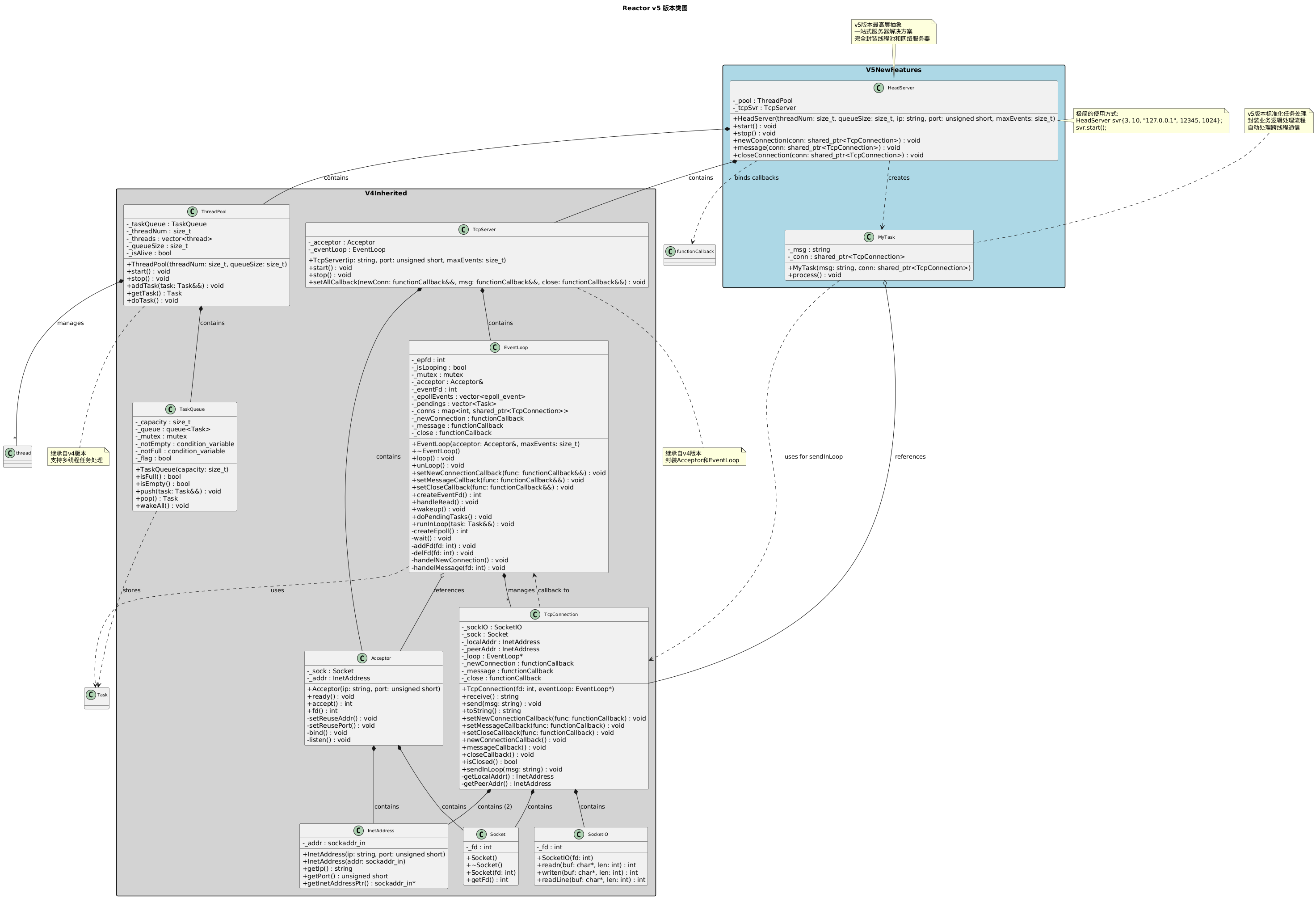Click HeadServer's +closeConnection method line
Image resolution: width=1316 pixels, height=898 pixels.
[x=828, y=155]
